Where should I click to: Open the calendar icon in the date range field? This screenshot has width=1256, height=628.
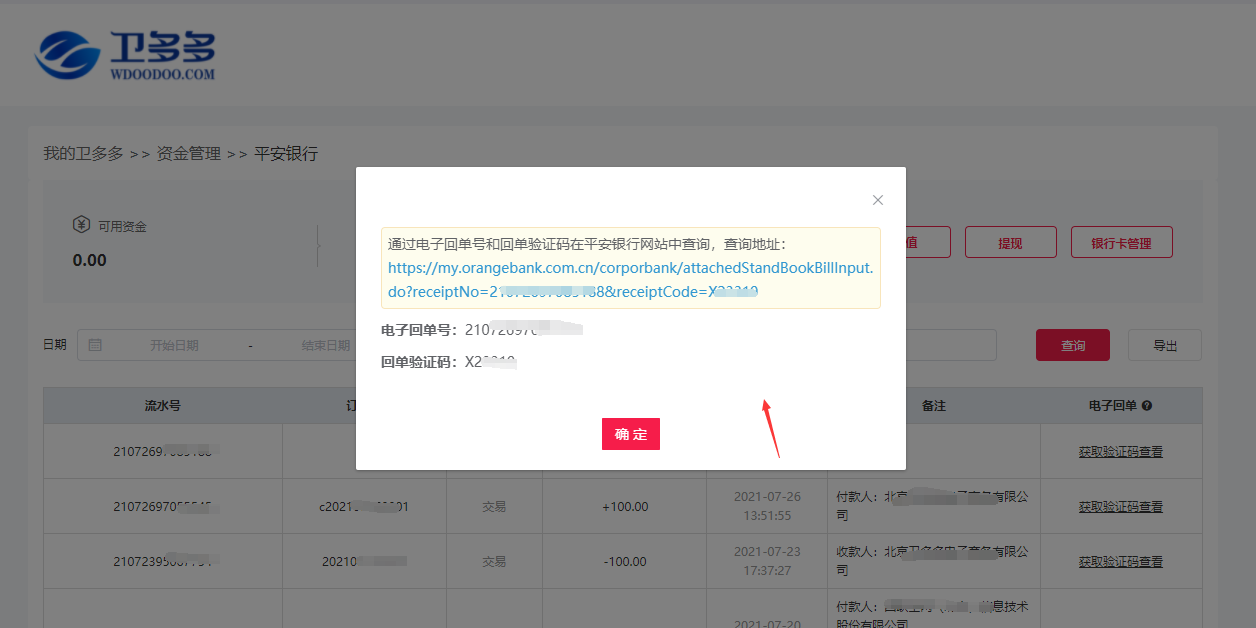pyautogui.click(x=95, y=345)
